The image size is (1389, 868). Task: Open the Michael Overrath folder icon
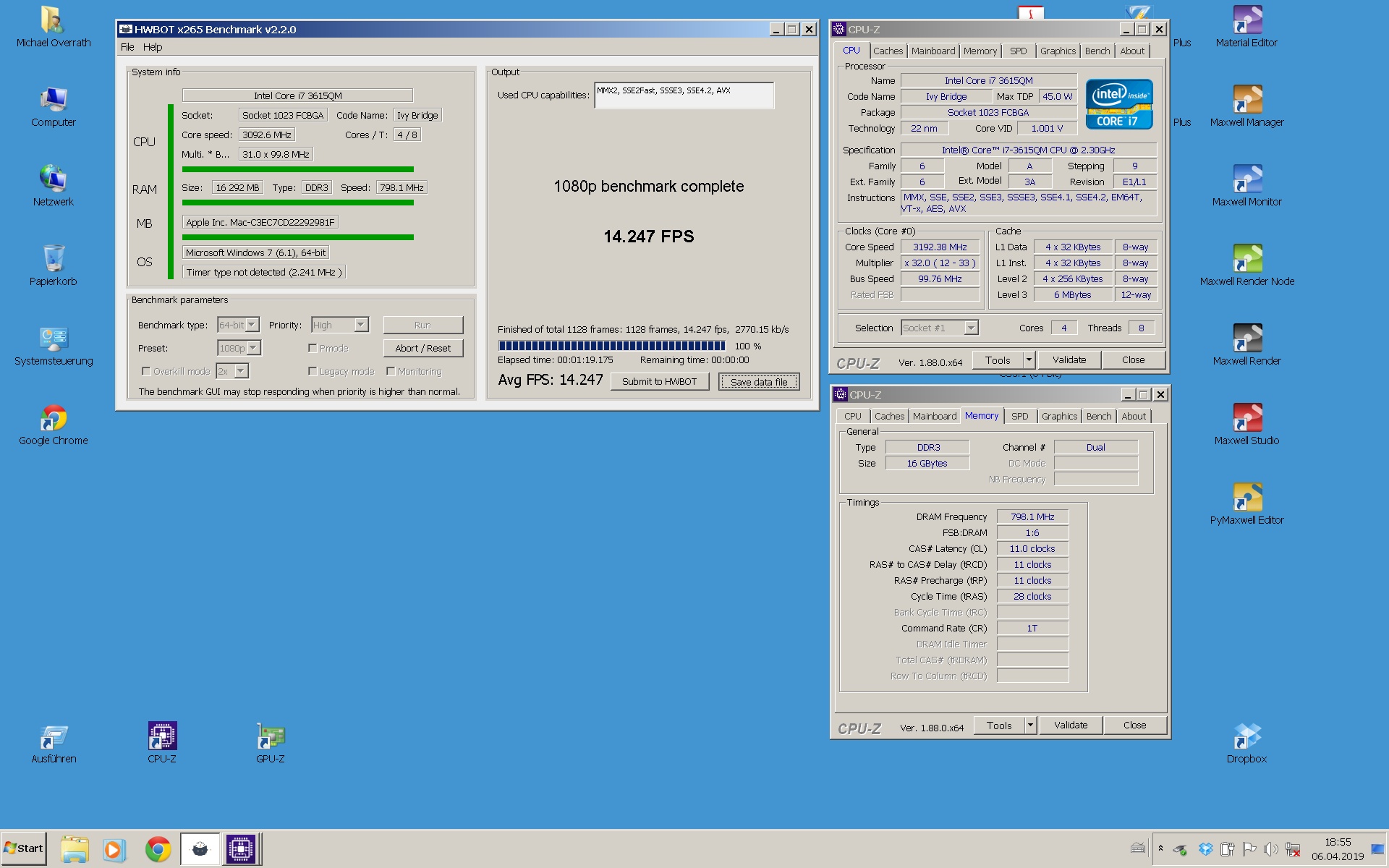(54, 27)
